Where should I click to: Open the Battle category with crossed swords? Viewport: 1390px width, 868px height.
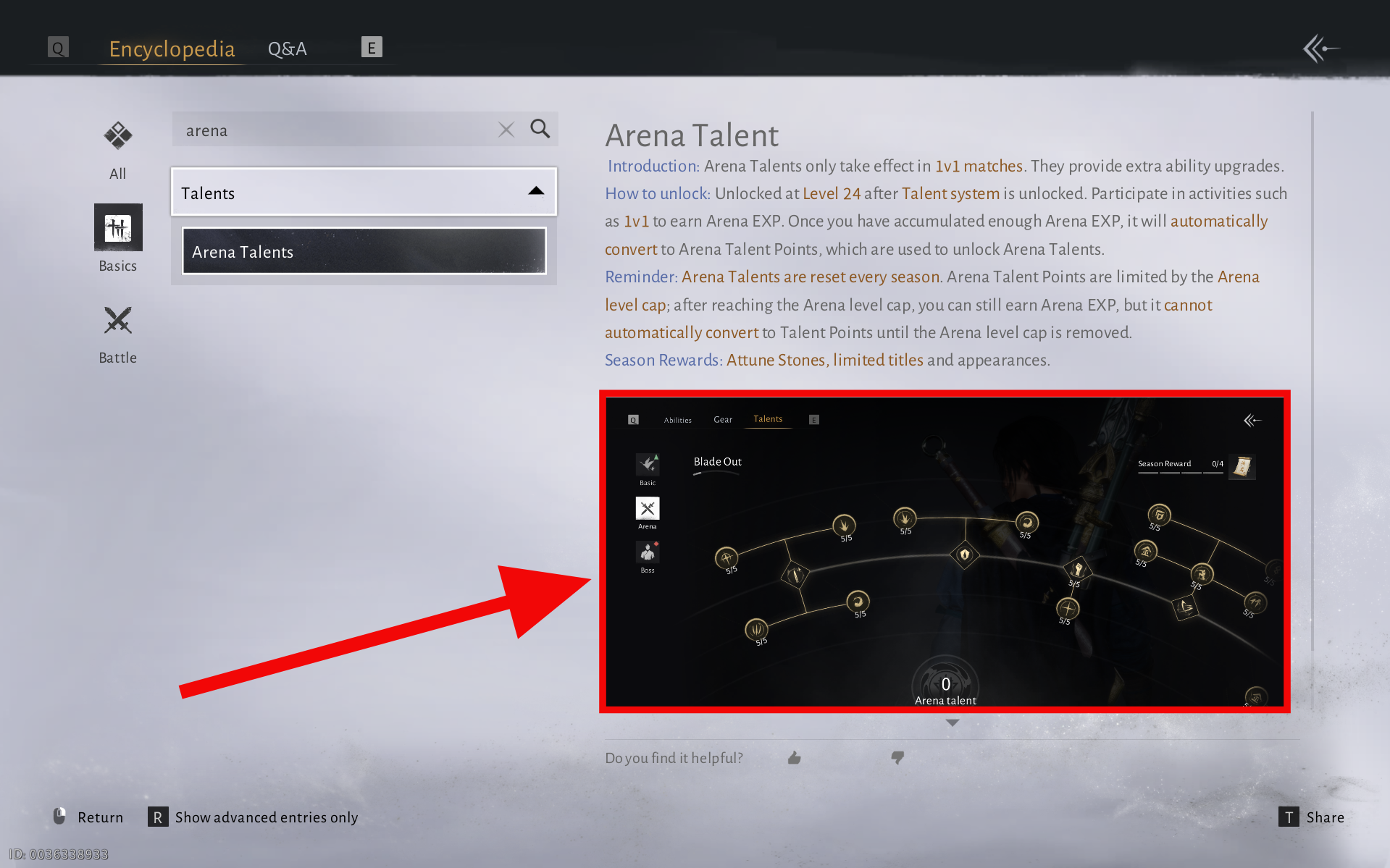[x=117, y=321]
